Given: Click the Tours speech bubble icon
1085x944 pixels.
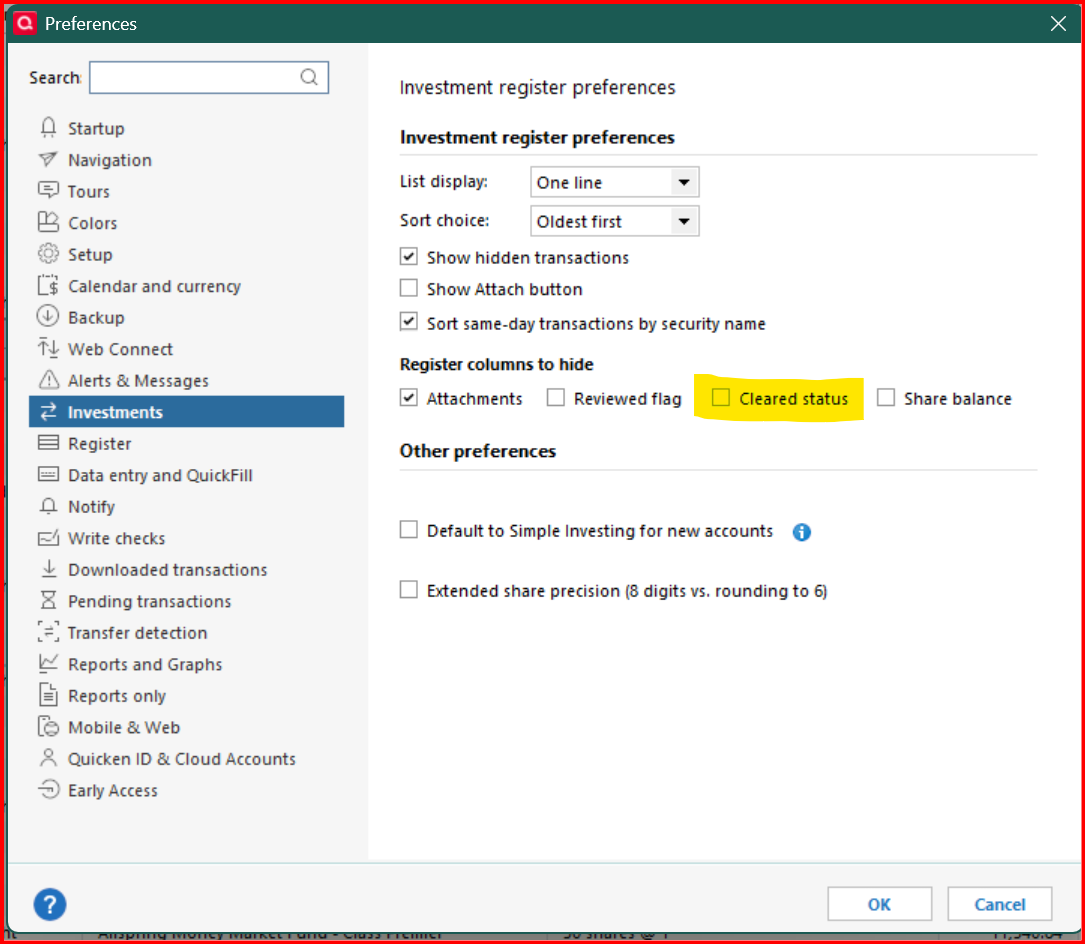Looking at the screenshot, I should [48, 190].
